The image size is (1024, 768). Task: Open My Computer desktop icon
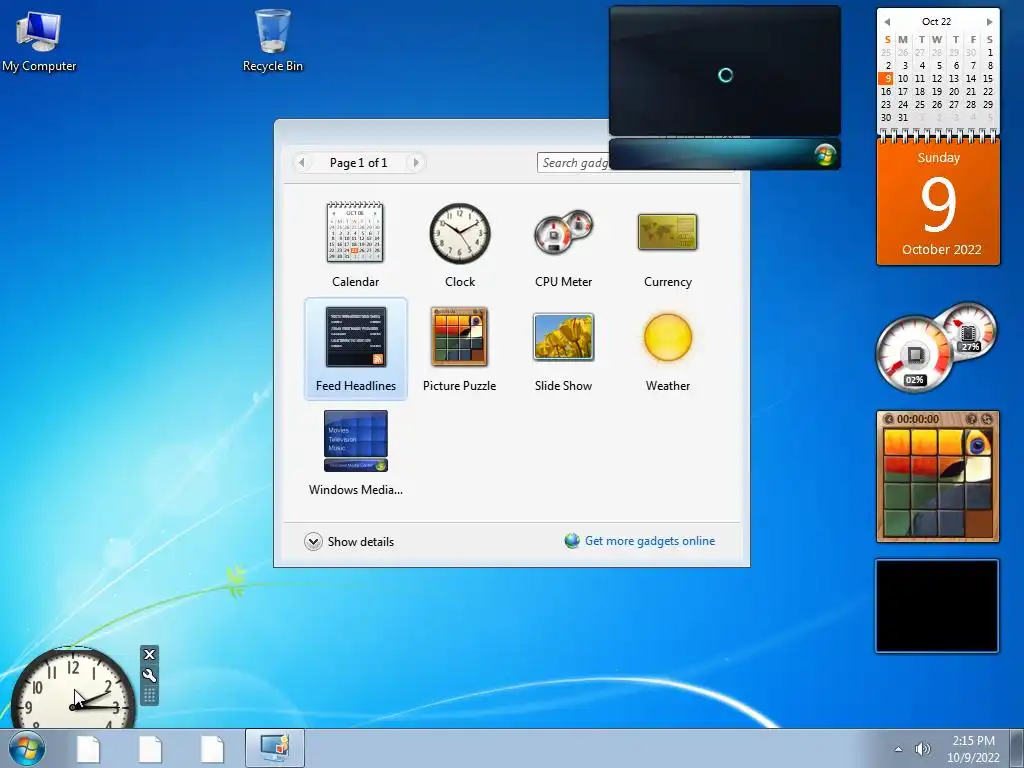point(39,40)
